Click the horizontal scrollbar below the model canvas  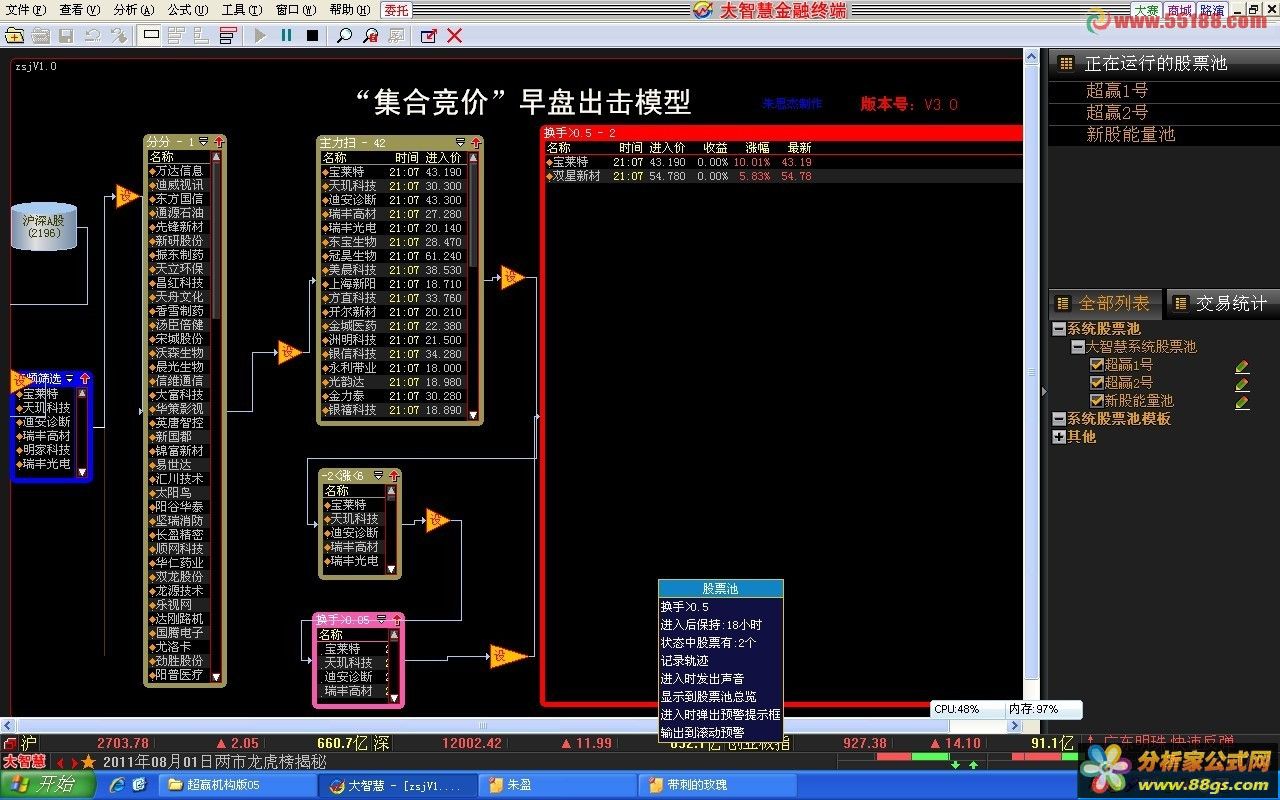point(512,725)
